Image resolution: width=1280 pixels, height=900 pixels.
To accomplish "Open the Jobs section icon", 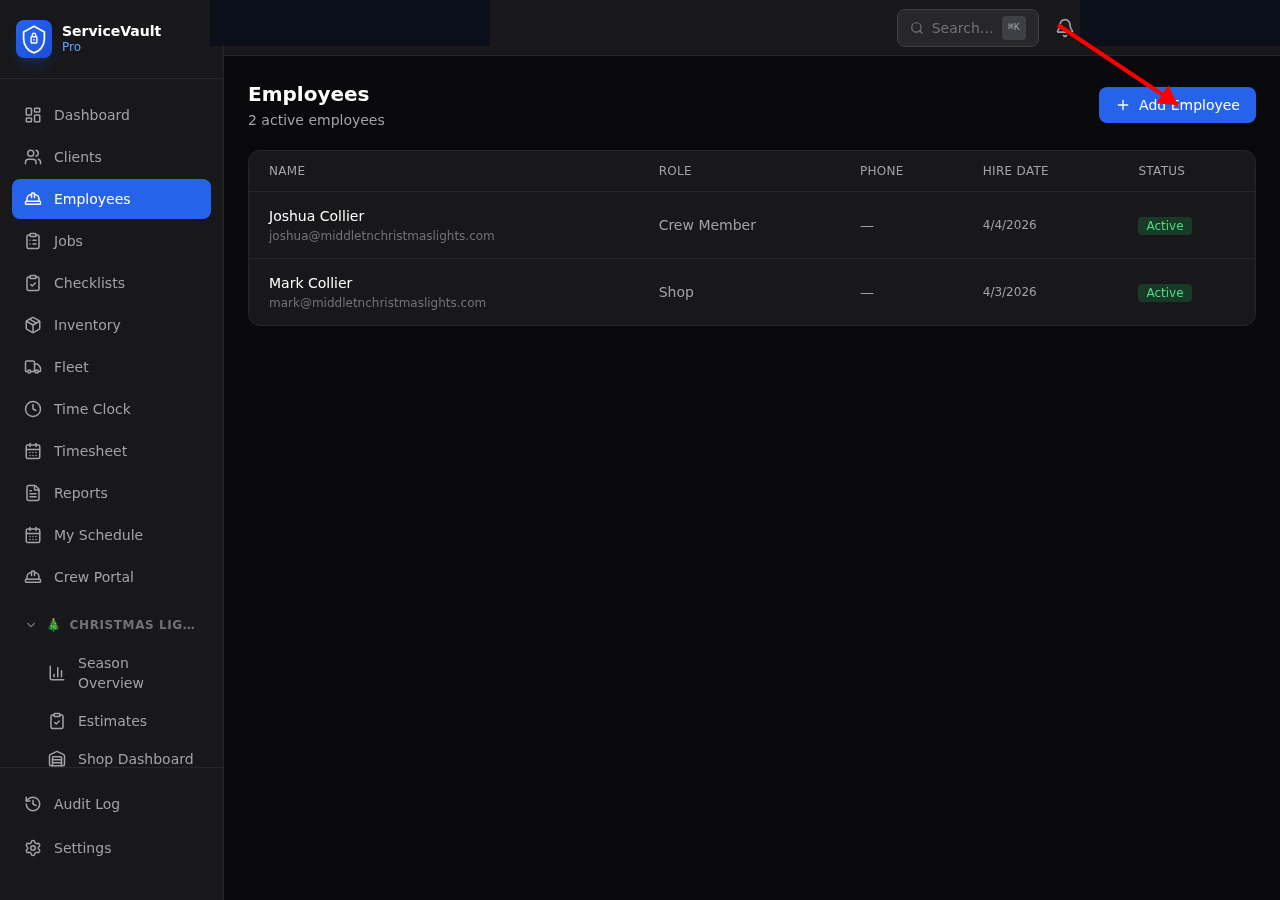I will click(x=32, y=241).
